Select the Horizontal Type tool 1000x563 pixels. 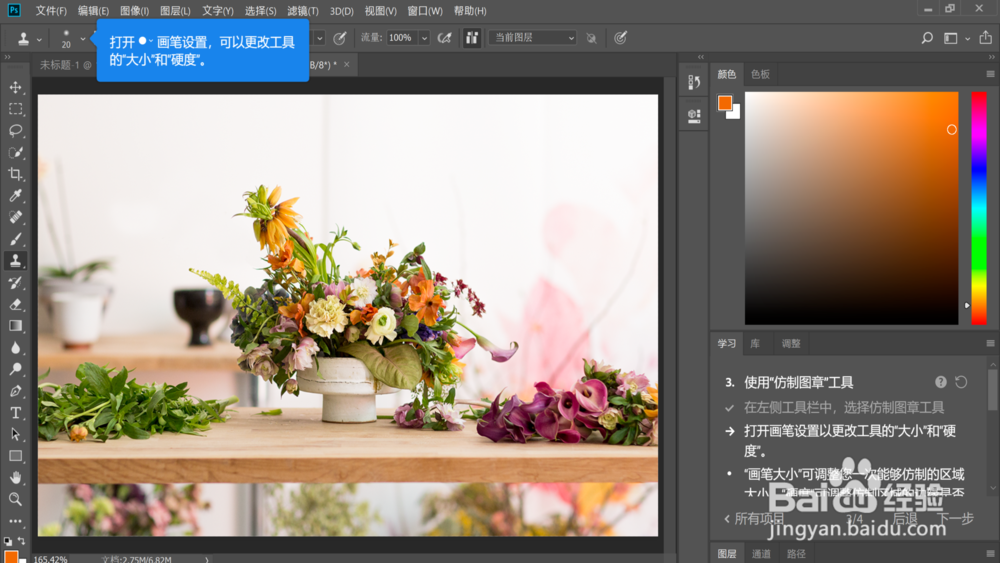(x=15, y=413)
